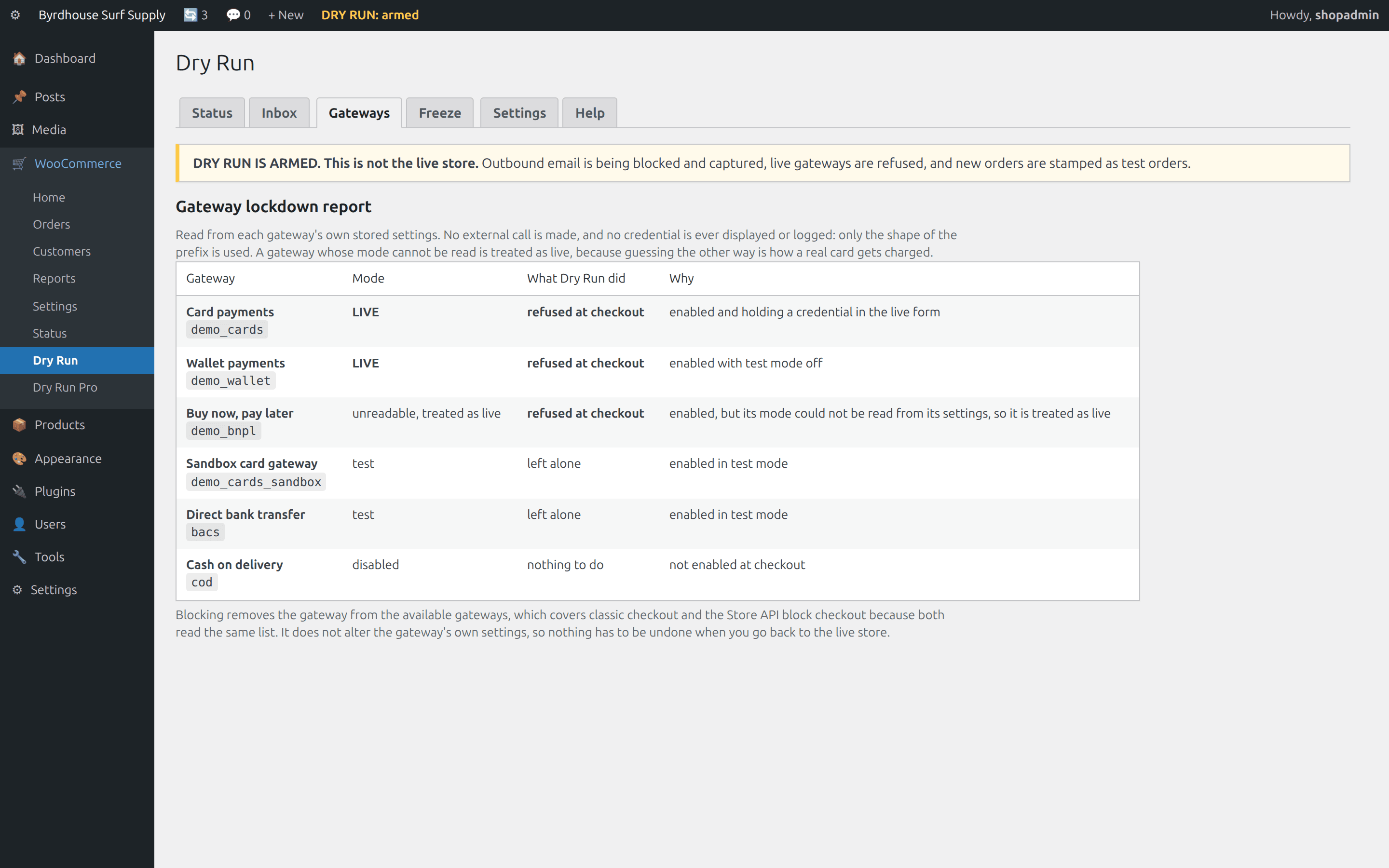
Task: Open Plugins in the sidebar
Action: pos(77,491)
